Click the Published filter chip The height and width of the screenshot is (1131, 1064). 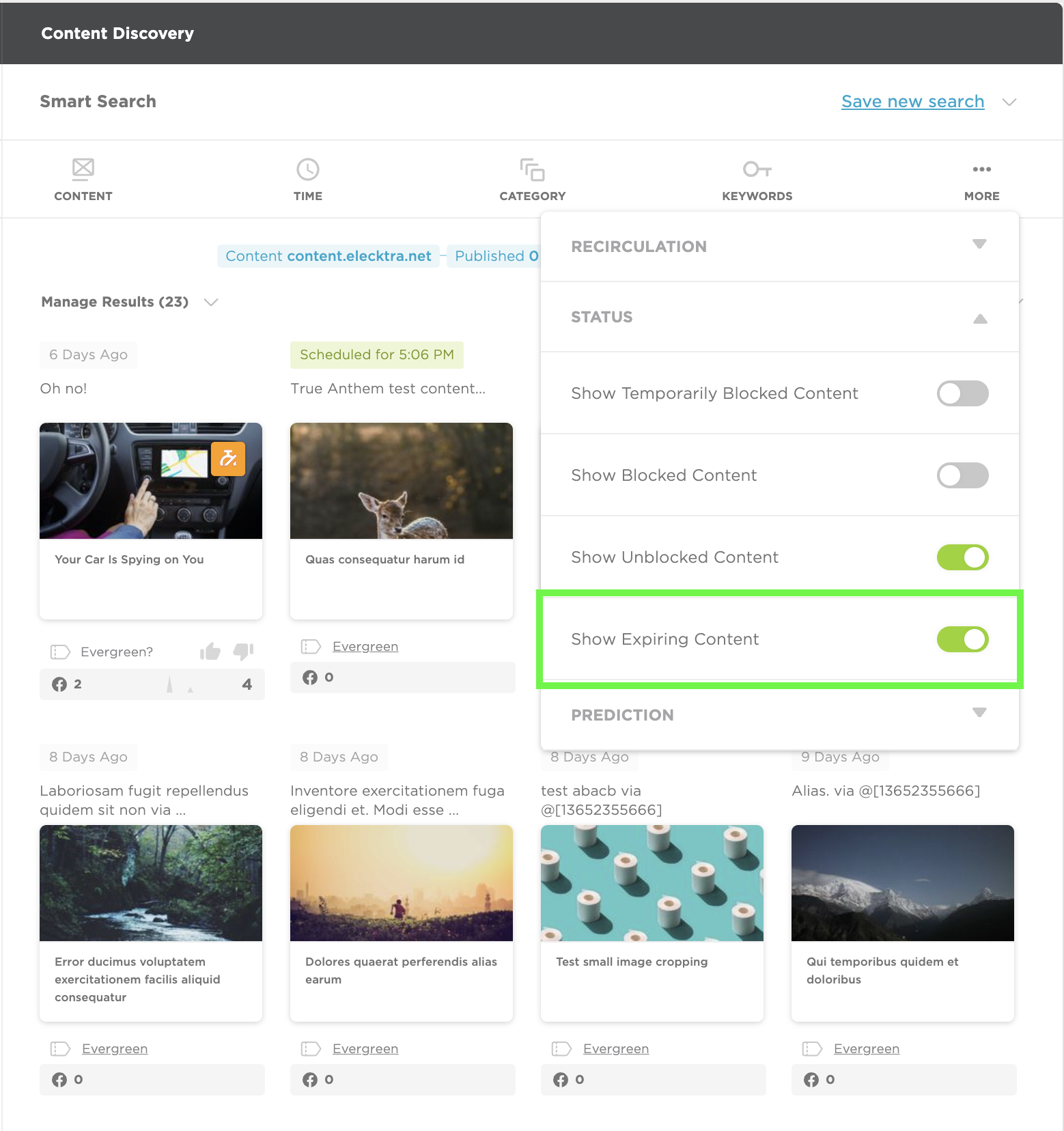coord(494,256)
